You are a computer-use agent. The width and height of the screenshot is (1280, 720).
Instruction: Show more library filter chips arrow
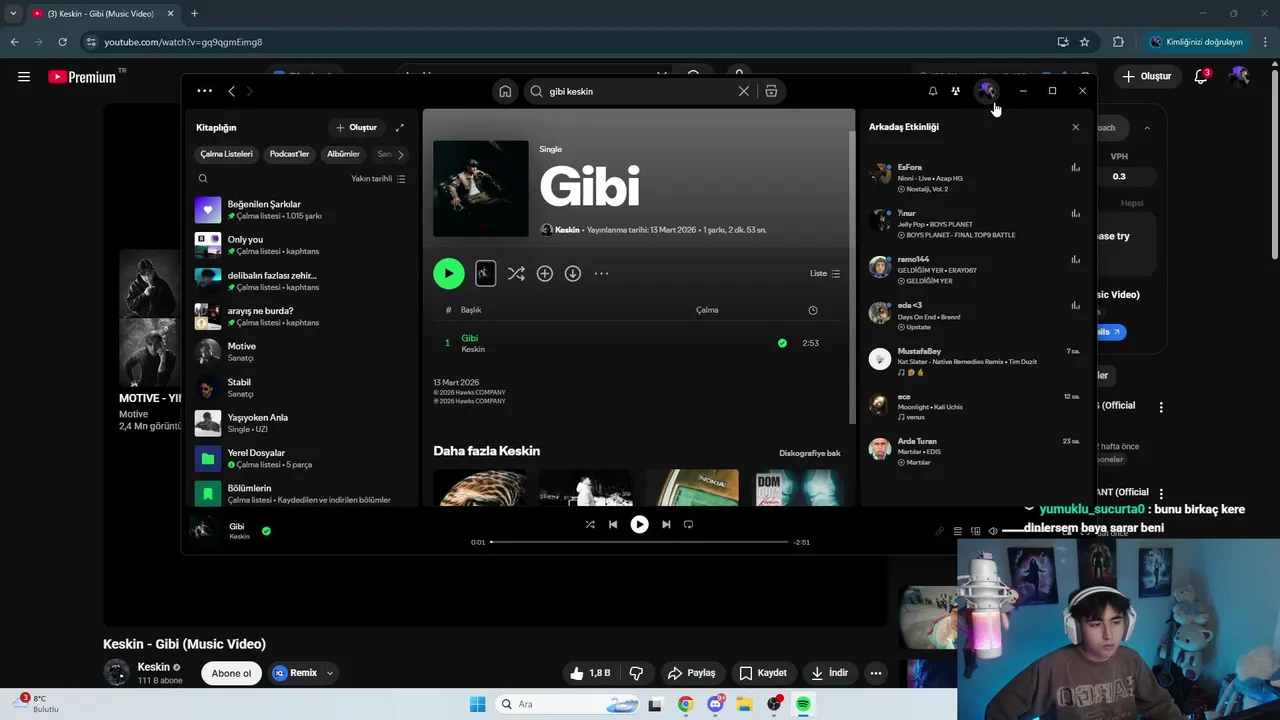400,154
